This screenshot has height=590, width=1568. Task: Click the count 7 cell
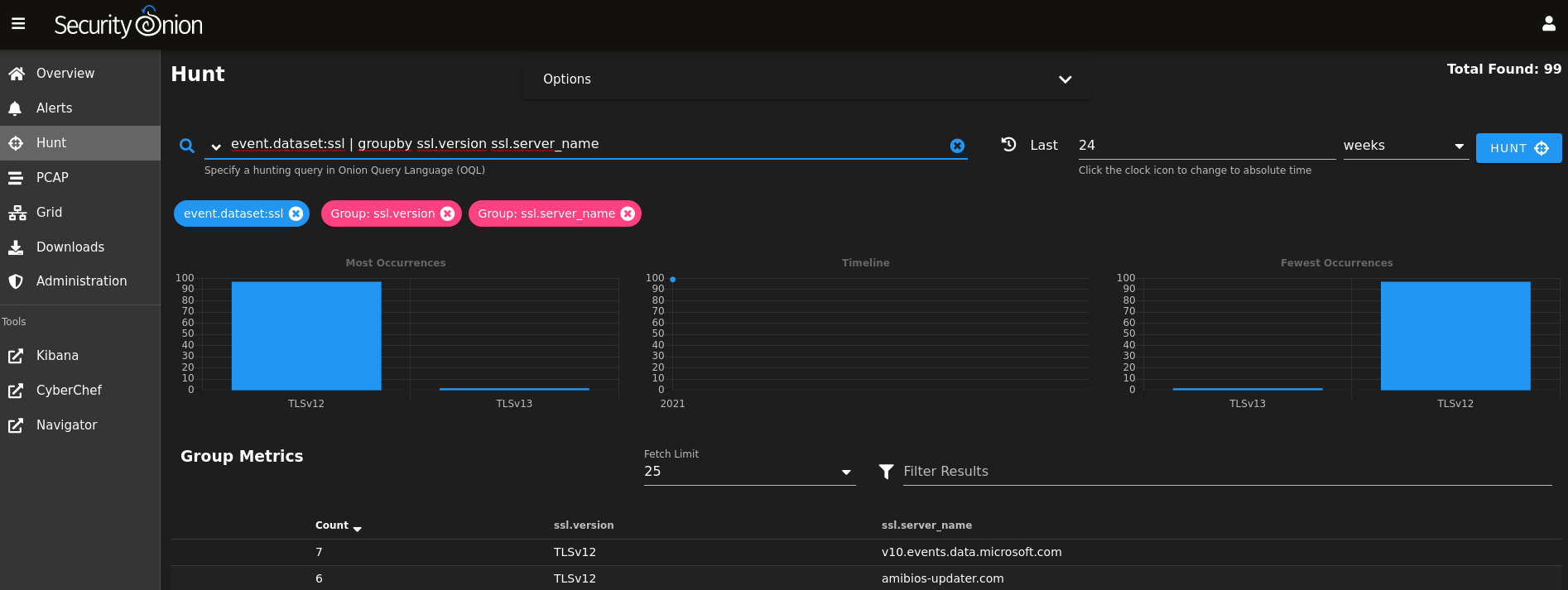(x=319, y=552)
